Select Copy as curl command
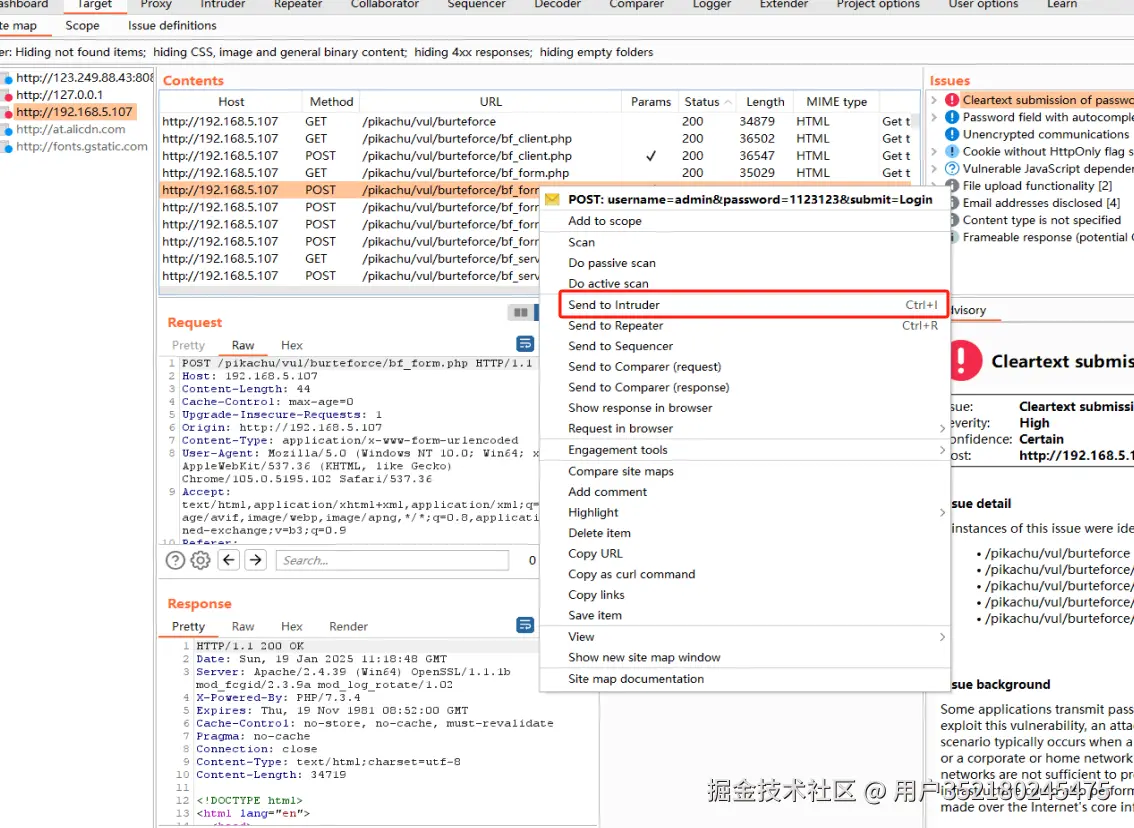The width and height of the screenshot is (1134, 828). point(745,574)
